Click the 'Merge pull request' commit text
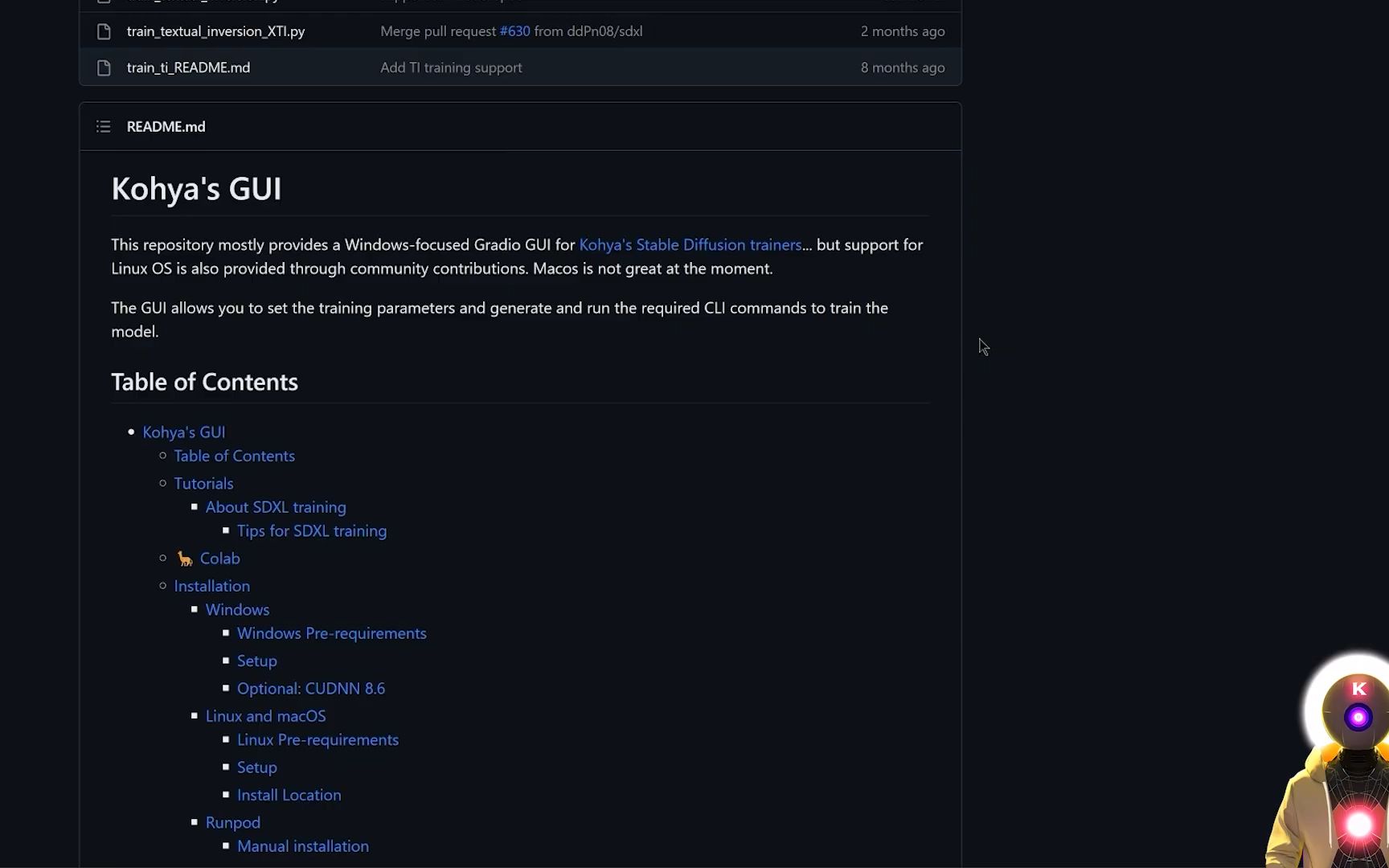Screen dimensions: 1389x868 [x=438, y=31]
